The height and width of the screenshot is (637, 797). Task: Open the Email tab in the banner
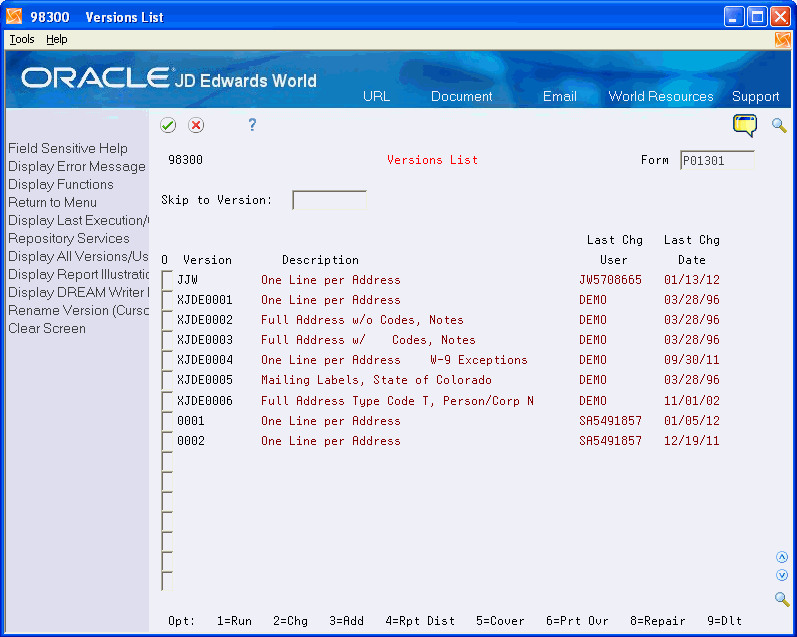tap(560, 96)
